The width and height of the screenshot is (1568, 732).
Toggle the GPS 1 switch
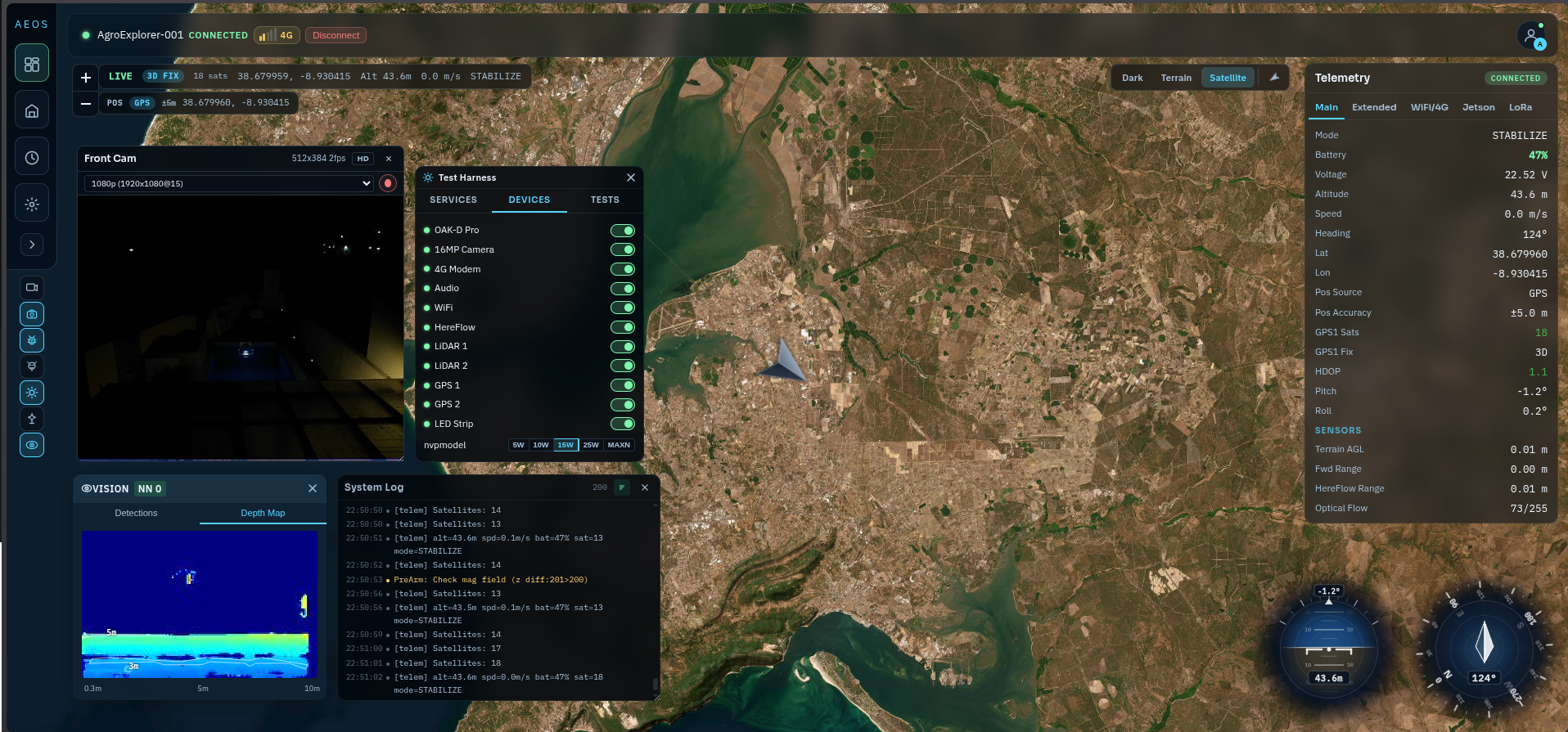click(623, 385)
